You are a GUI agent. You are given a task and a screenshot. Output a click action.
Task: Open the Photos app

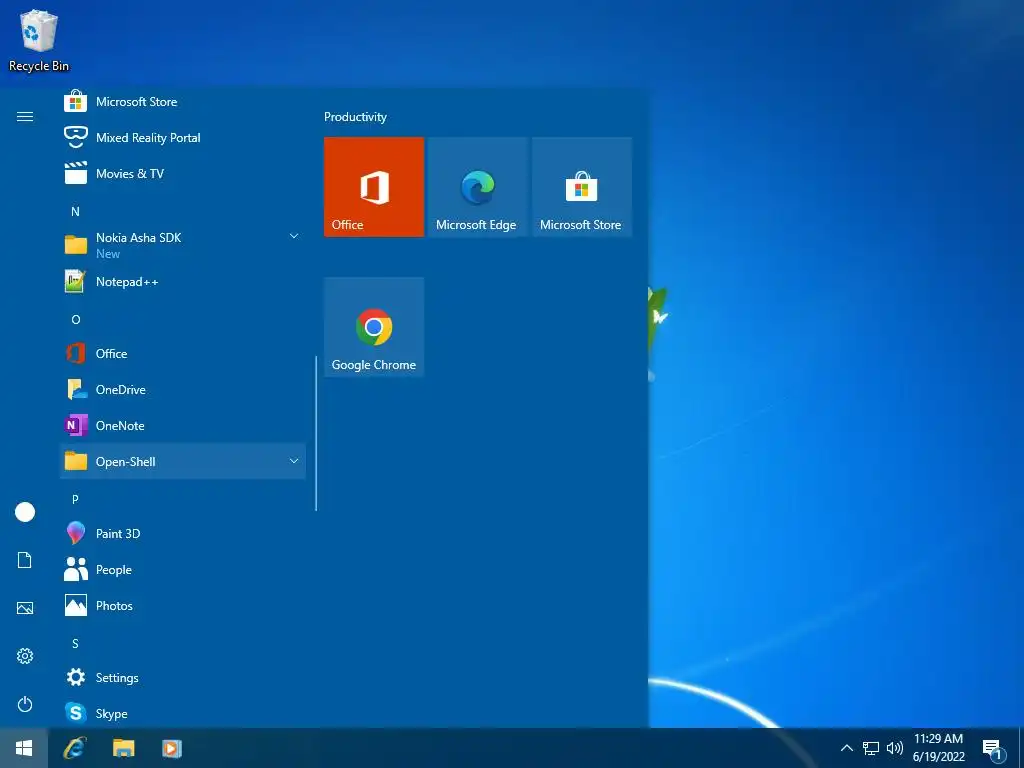pyautogui.click(x=183, y=605)
